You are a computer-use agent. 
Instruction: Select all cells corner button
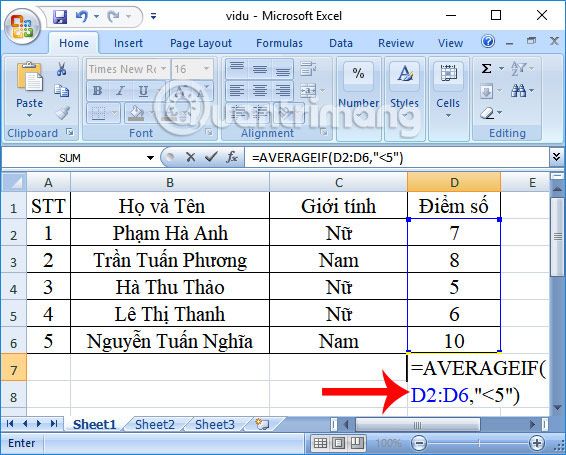click(x=14, y=182)
